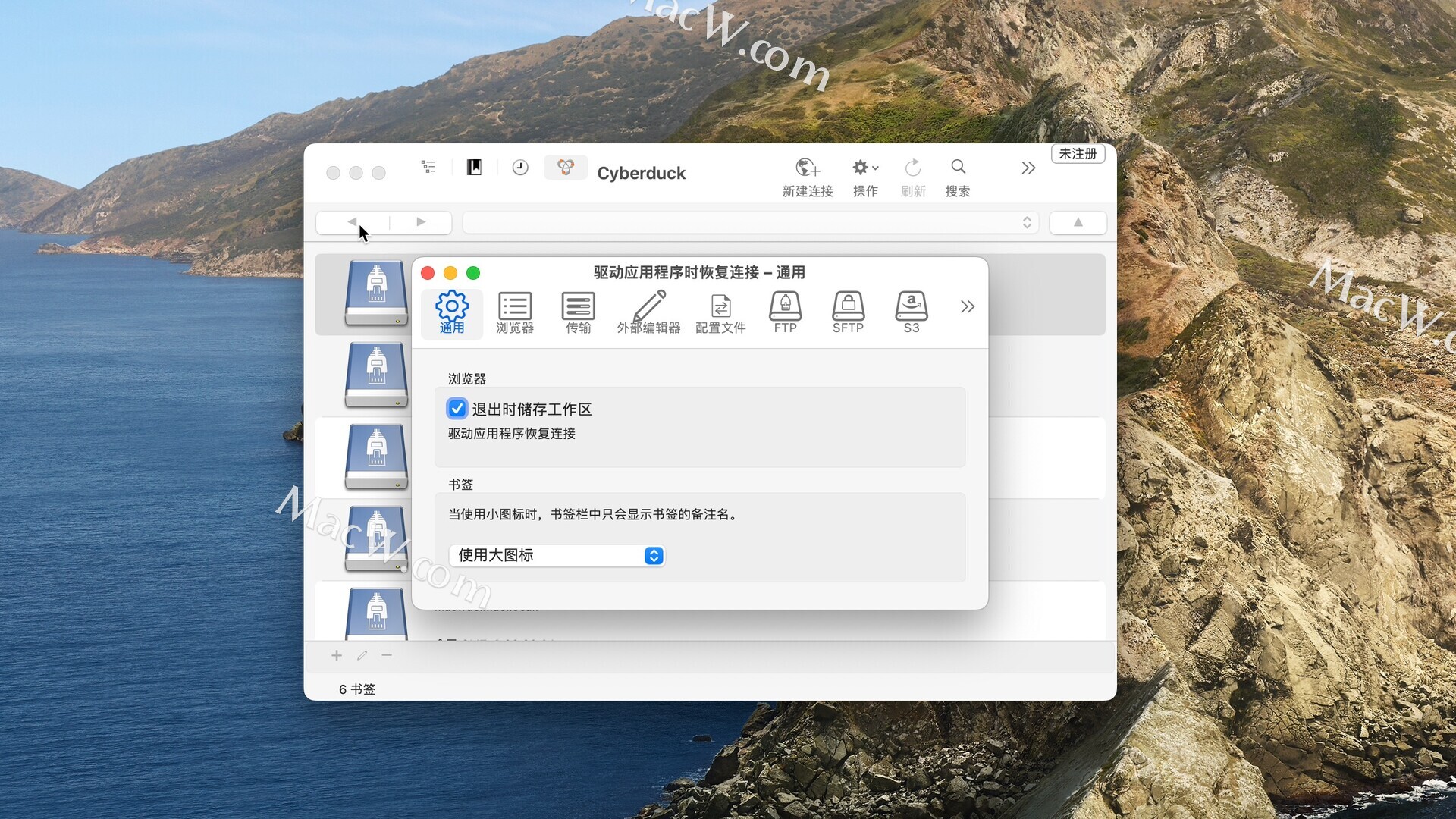This screenshot has height=819, width=1456.
Task: Expand more preference tabs with chevron
Action: (967, 306)
